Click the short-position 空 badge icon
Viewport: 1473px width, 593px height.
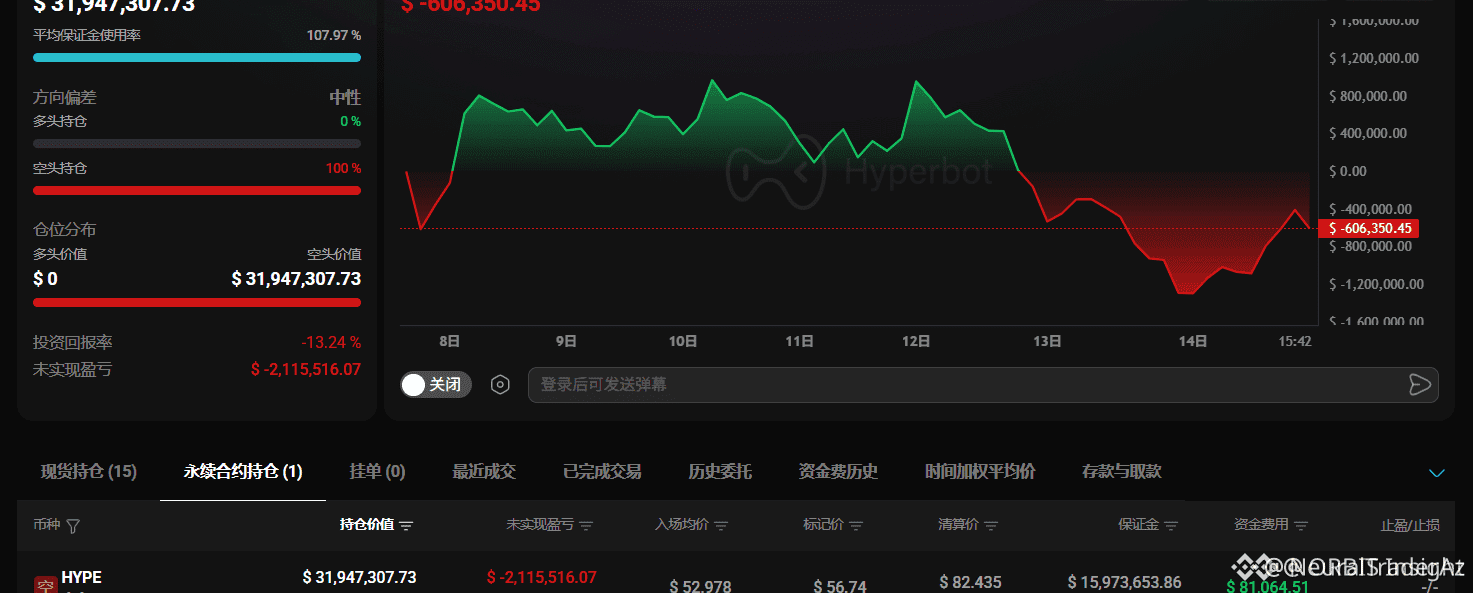pos(45,584)
